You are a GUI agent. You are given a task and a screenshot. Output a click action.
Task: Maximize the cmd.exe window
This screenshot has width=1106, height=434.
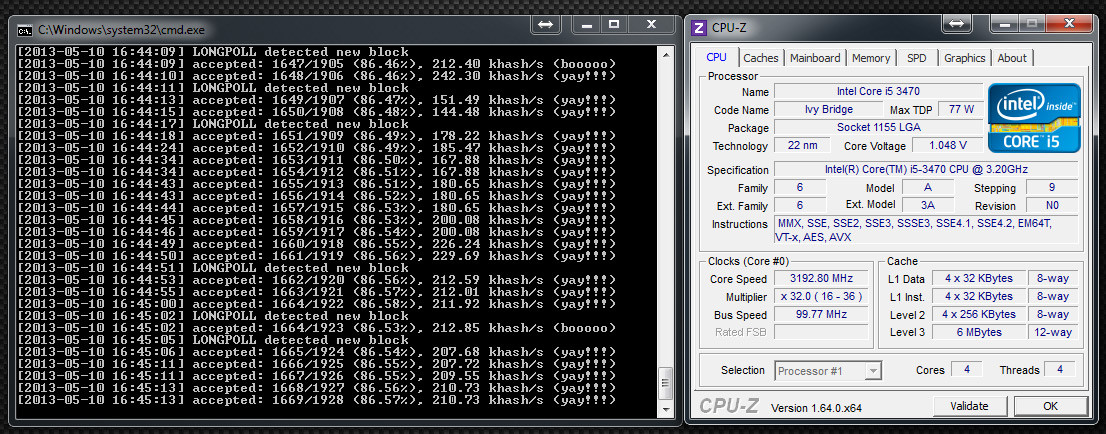[614, 24]
